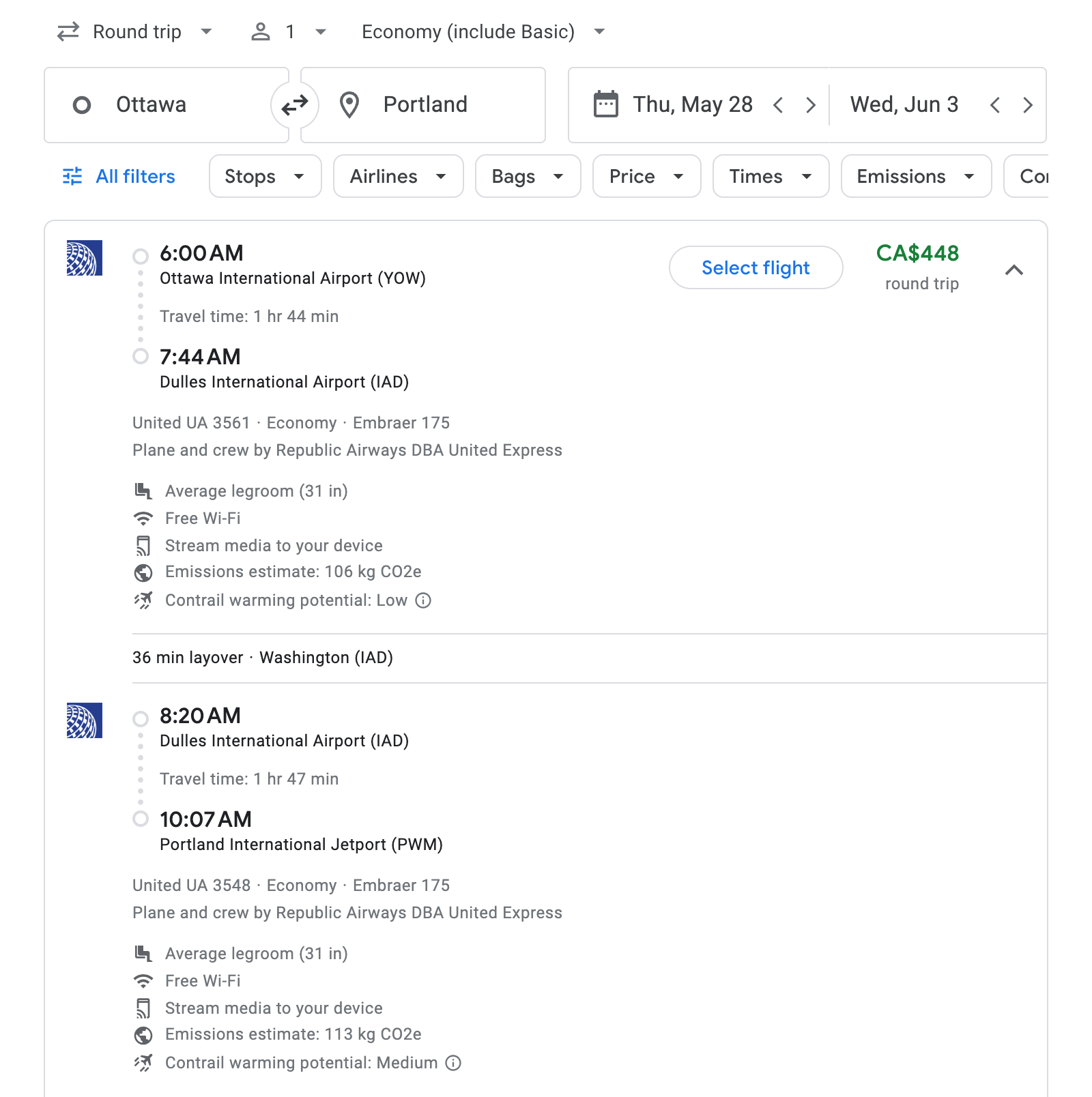Viewport: 1092px width, 1097px height.
Task: Open the Emissions filter menu
Action: pos(915,176)
